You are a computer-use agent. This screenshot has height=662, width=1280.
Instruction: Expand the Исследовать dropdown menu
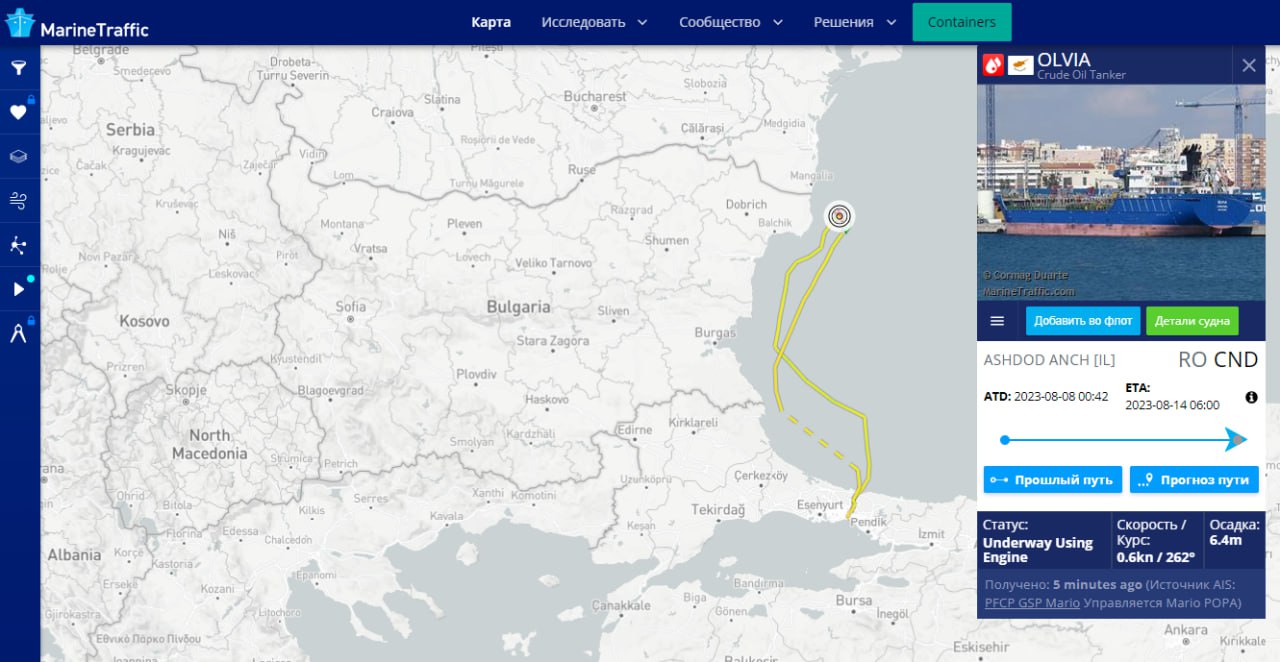[594, 22]
